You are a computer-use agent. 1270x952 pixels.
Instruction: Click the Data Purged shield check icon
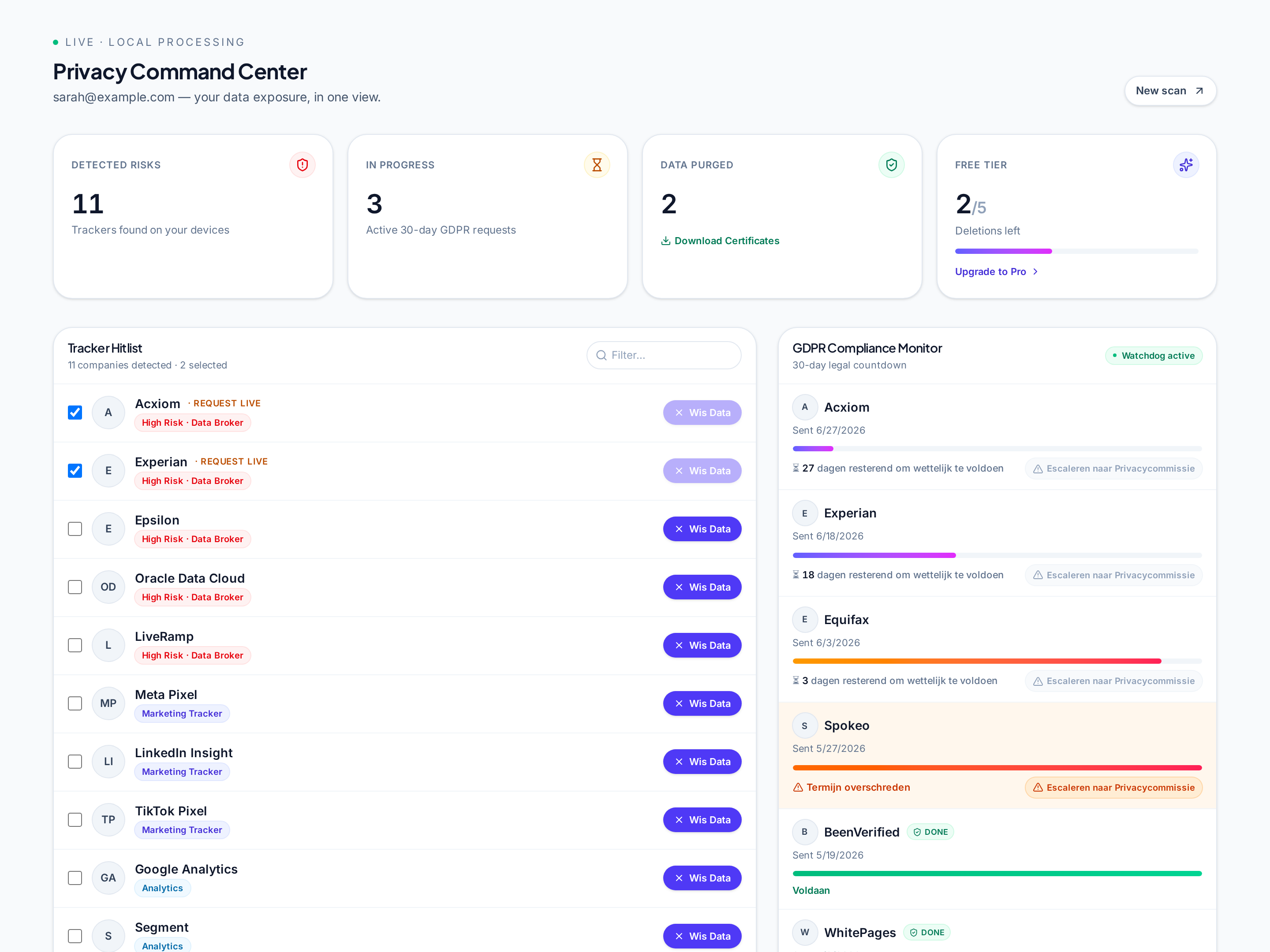pos(892,165)
